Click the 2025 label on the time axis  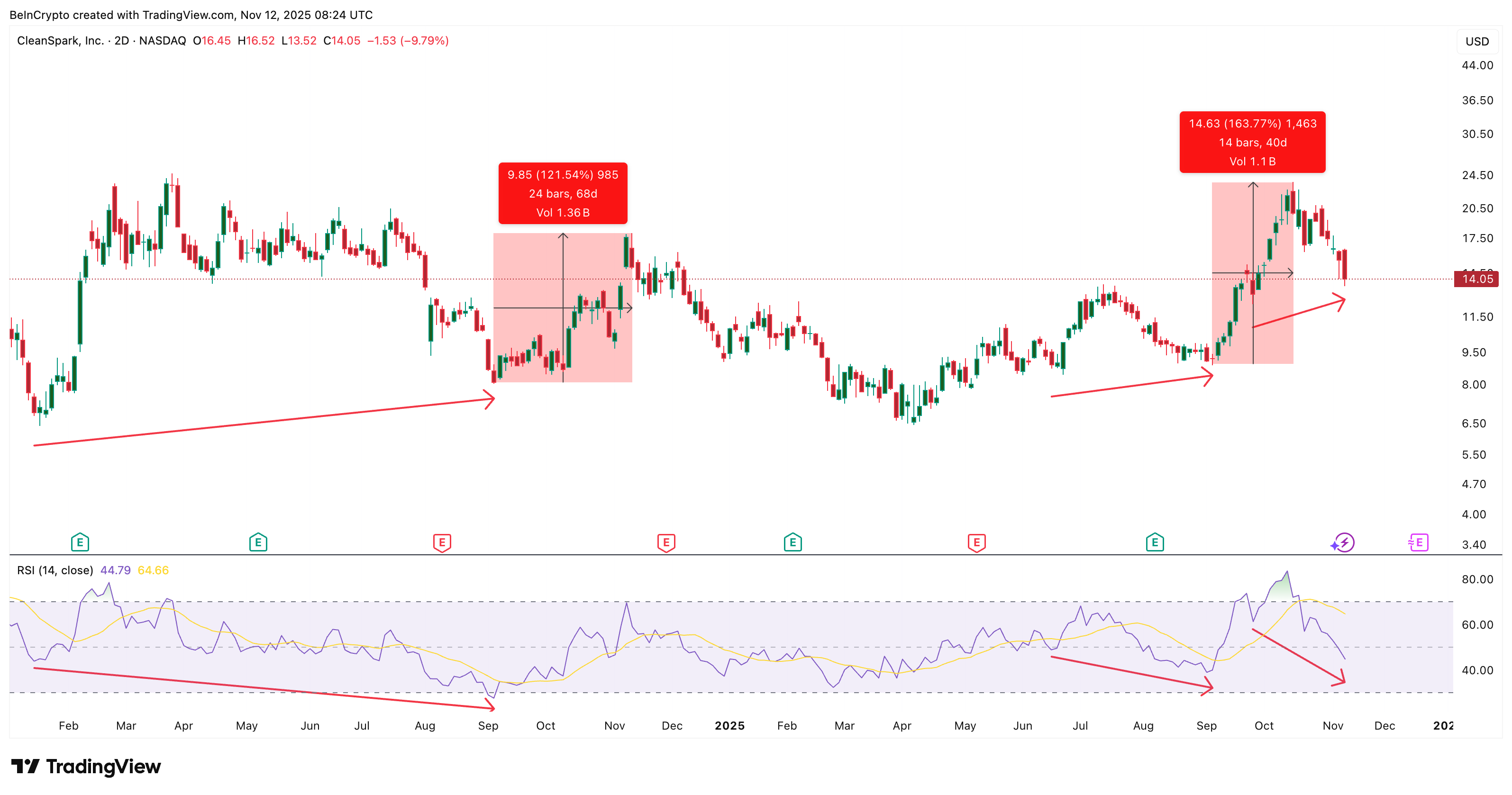729,725
